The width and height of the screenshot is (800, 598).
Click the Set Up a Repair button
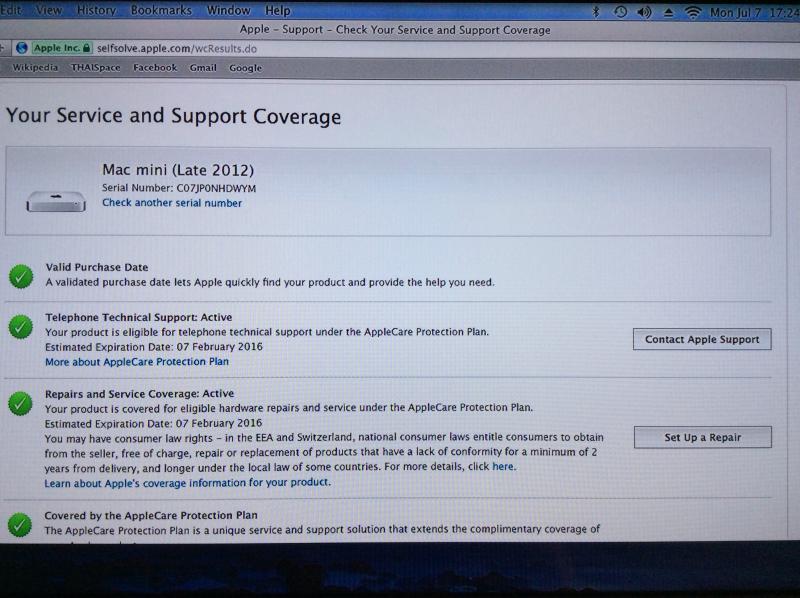tap(703, 437)
